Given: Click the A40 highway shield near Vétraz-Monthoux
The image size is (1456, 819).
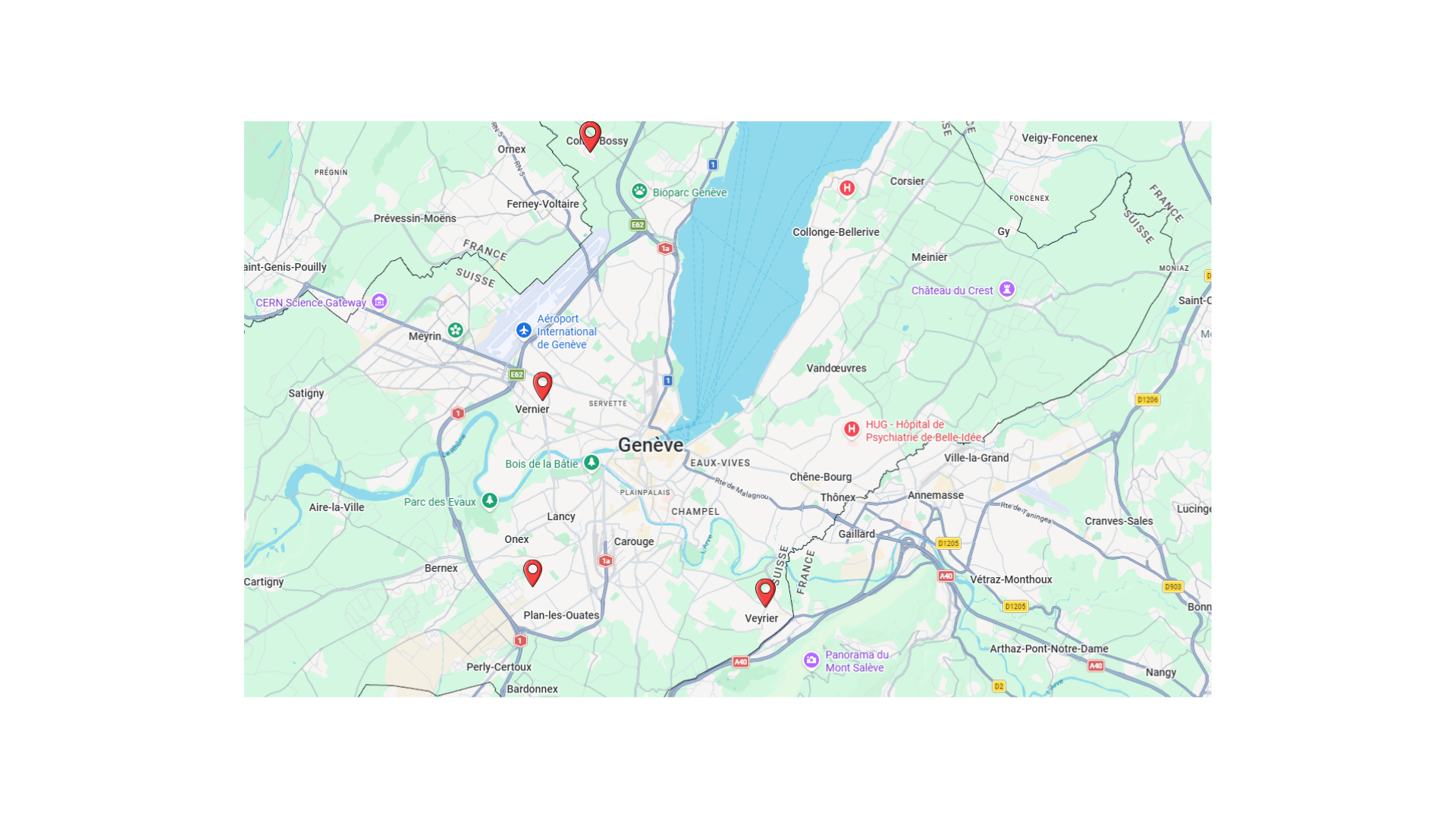Looking at the screenshot, I should pyautogui.click(x=946, y=576).
